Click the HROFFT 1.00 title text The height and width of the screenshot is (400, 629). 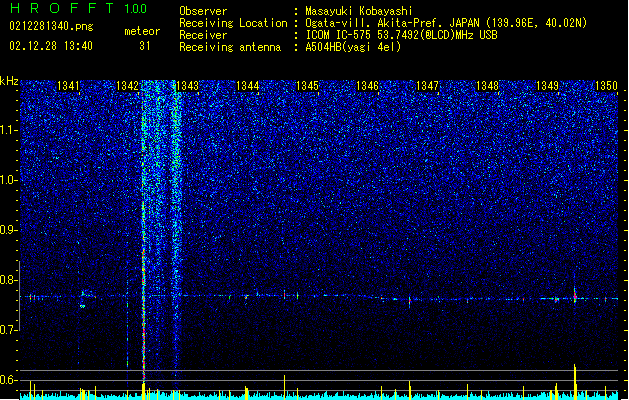(x=79, y=8)
